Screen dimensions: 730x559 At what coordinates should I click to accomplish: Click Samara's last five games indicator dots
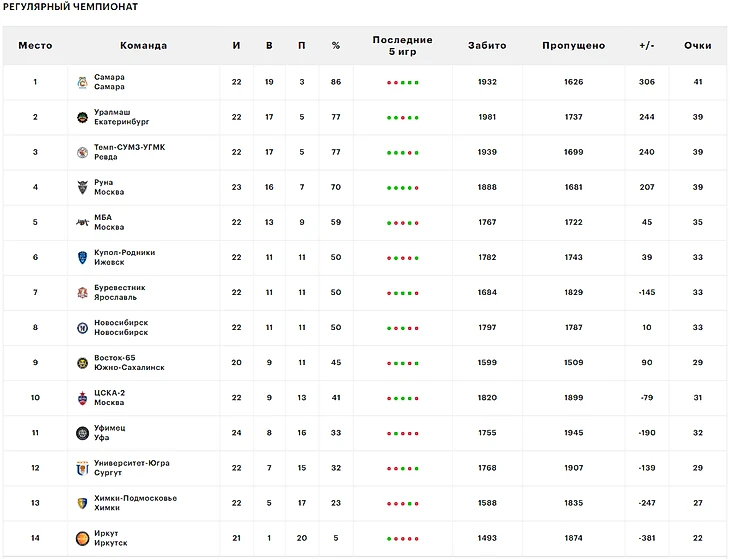[x=402, y=82]
